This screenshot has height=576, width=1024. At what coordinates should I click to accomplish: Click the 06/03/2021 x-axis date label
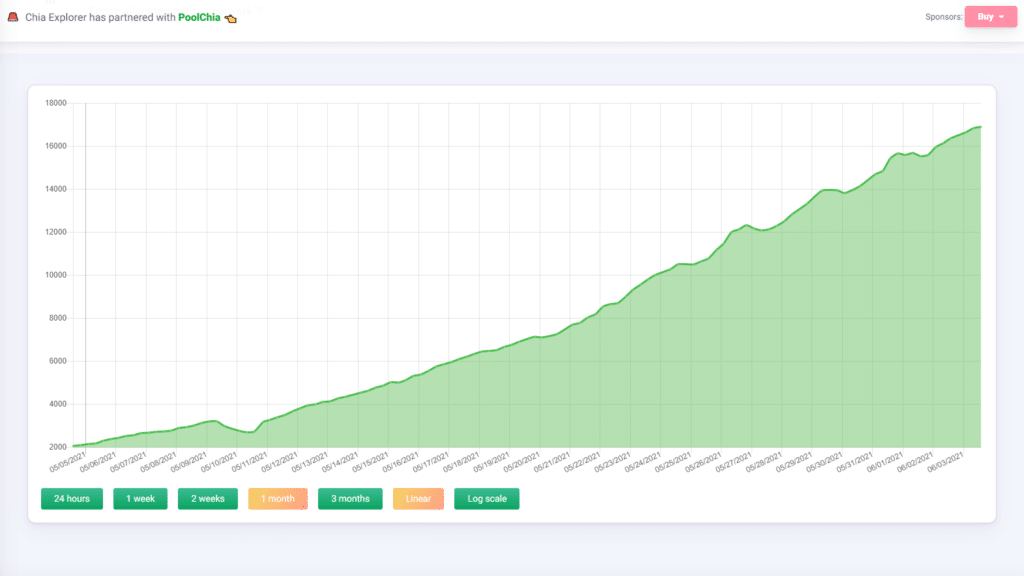[945, 462]
